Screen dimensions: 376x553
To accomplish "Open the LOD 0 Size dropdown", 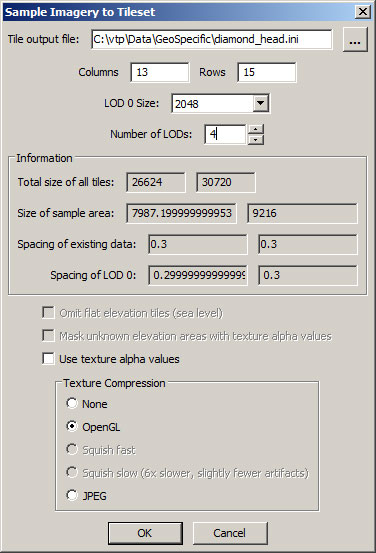I will pyautogui.click(x=261, y=103).
